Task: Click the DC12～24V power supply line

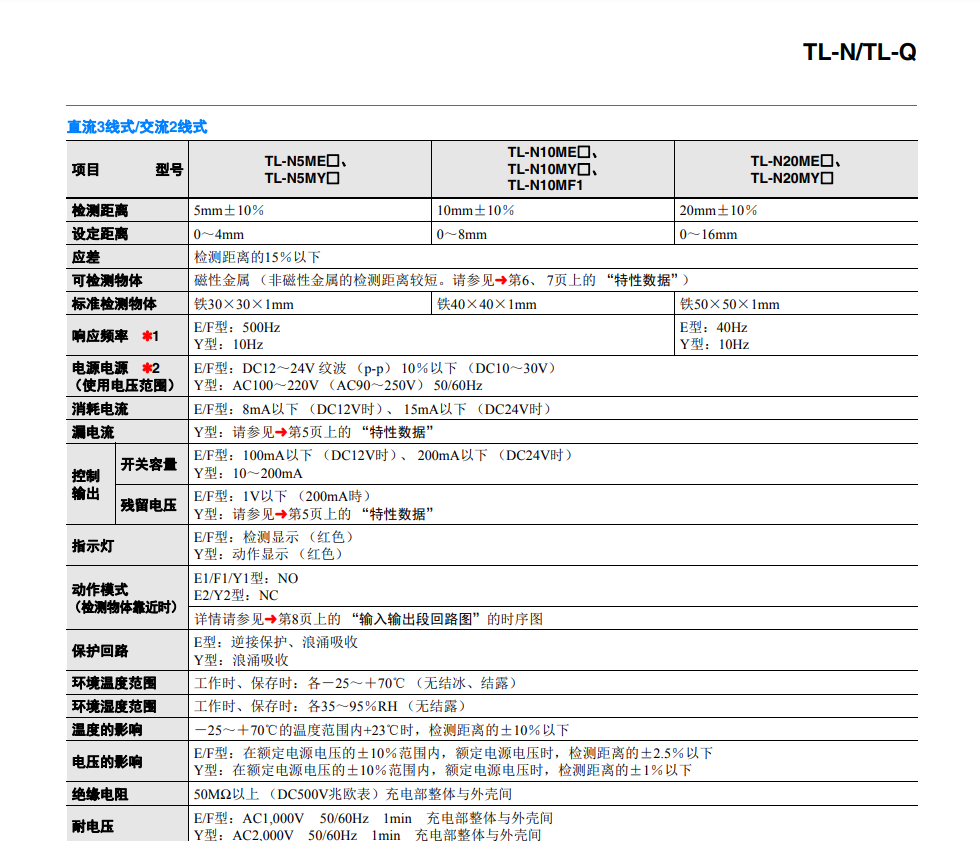Action: (x=374, y=368)
